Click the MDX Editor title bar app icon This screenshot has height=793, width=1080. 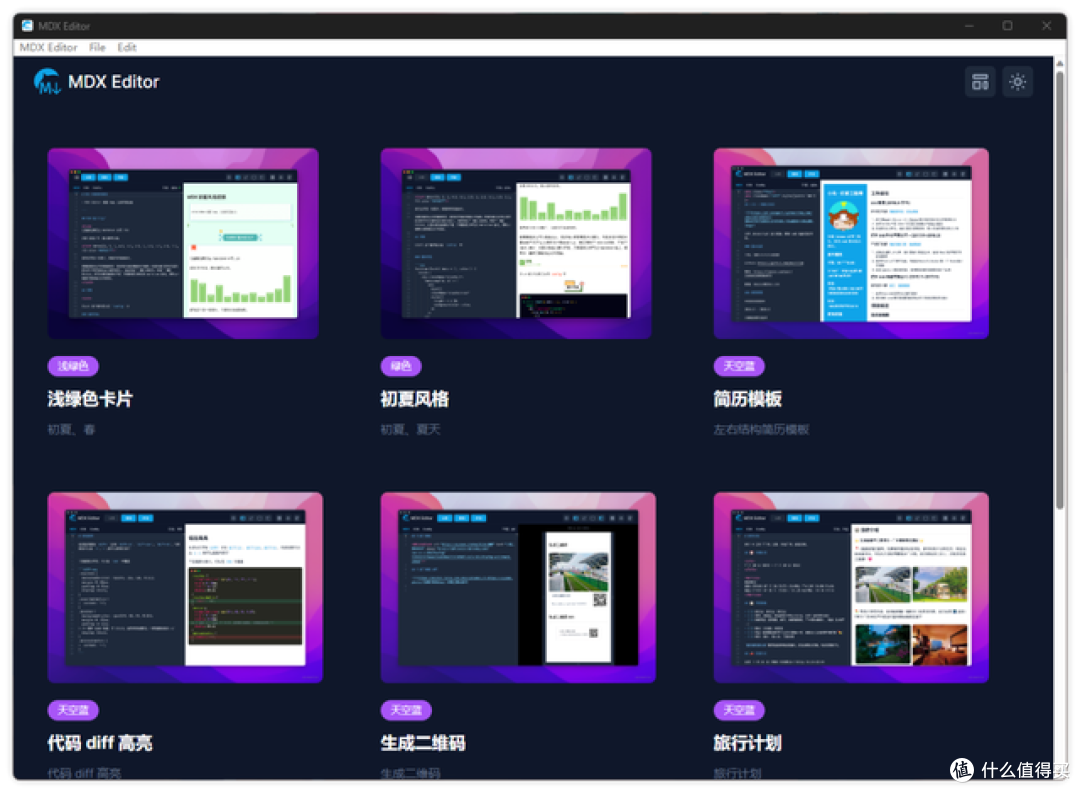click(27, 25)
